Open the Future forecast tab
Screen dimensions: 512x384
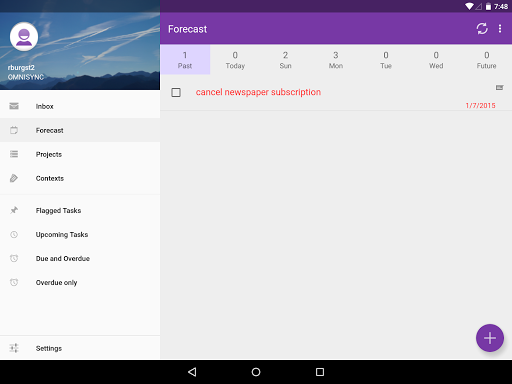point(486,60)
